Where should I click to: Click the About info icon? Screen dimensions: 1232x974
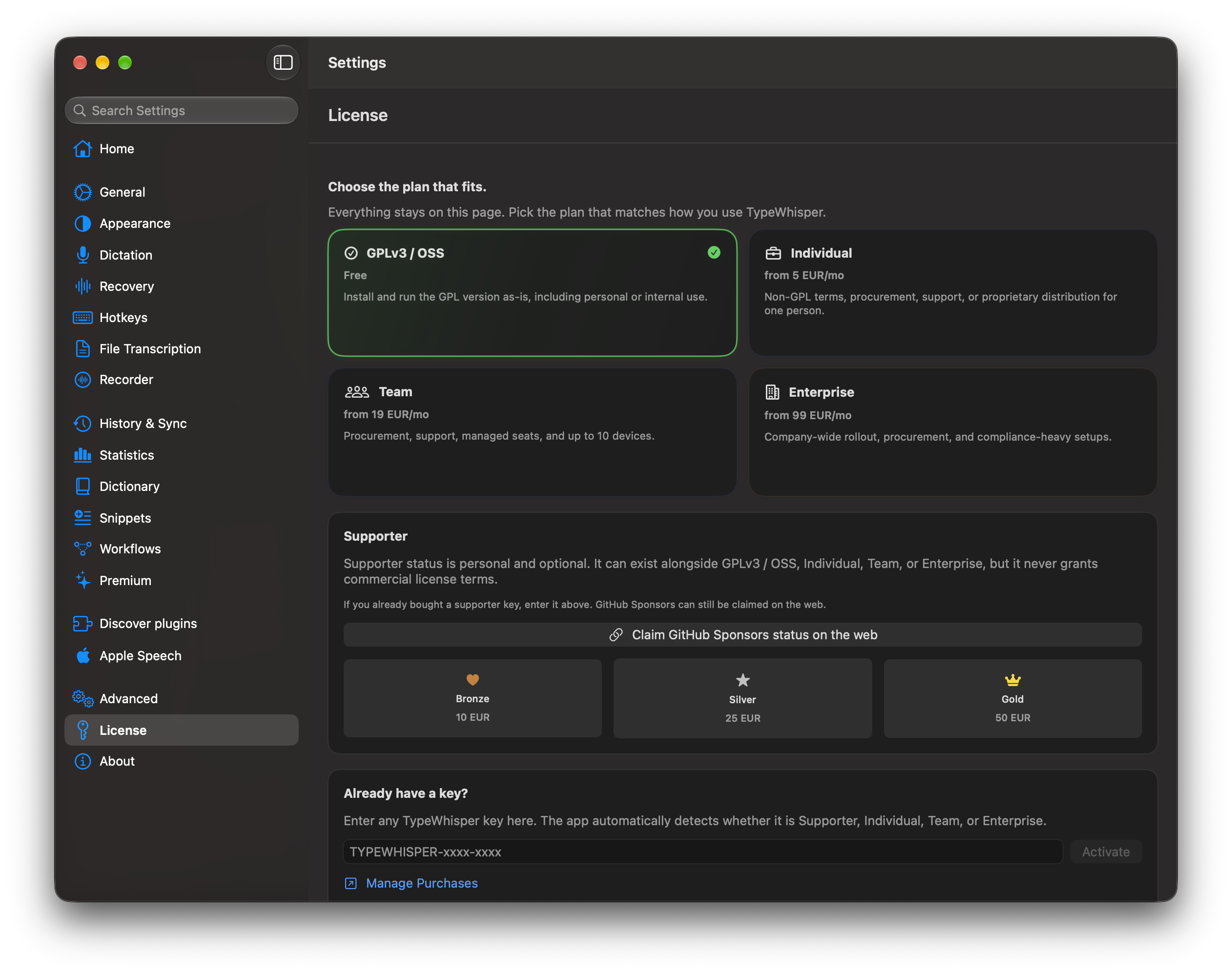click(82, 761)
